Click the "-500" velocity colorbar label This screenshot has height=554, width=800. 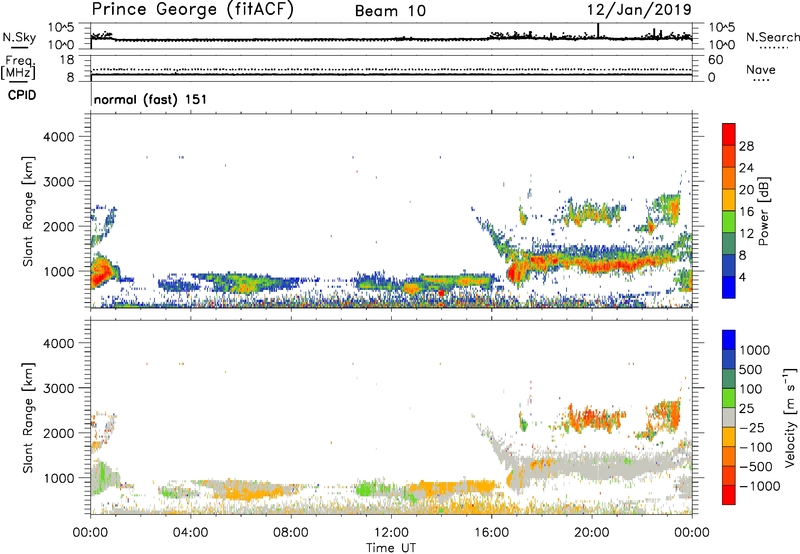point(756,467)
